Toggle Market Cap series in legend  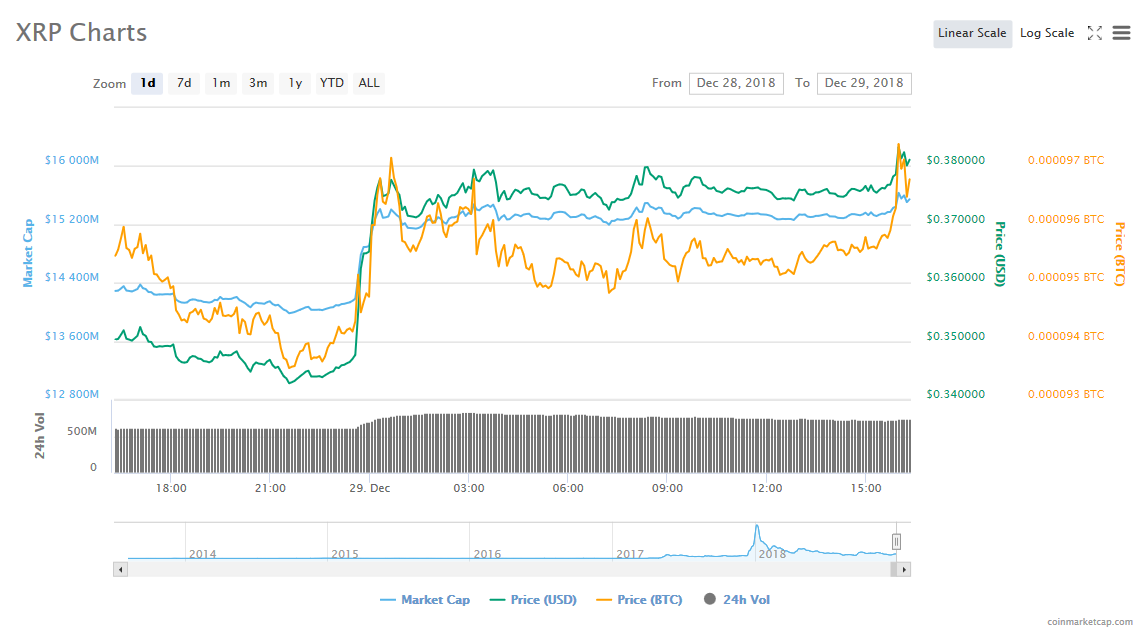(425, 600)
